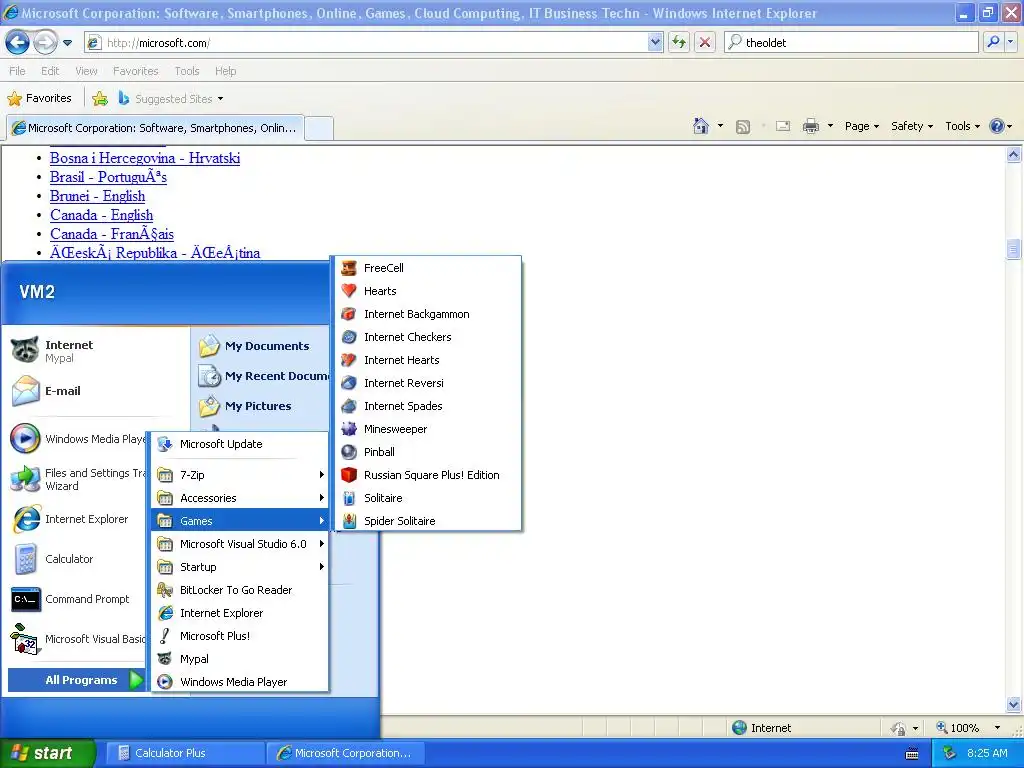Click the Favorites button with star
The height and width of the screenshot is (768, 1024).
pyautogui.click(x=39, y=99)
